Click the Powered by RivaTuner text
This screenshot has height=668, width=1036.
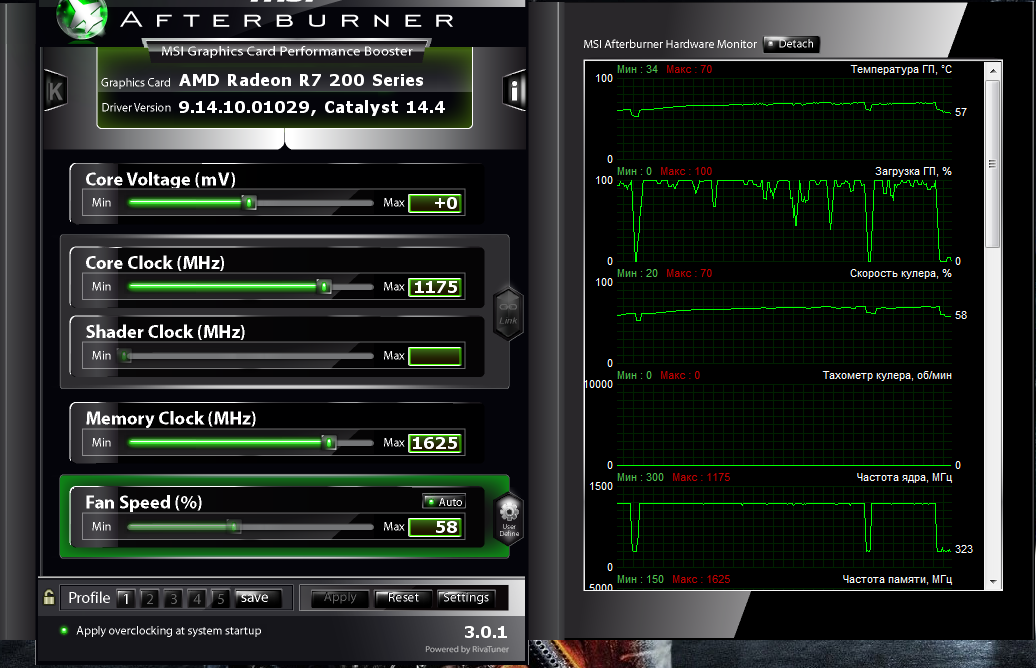click(467, 649)
